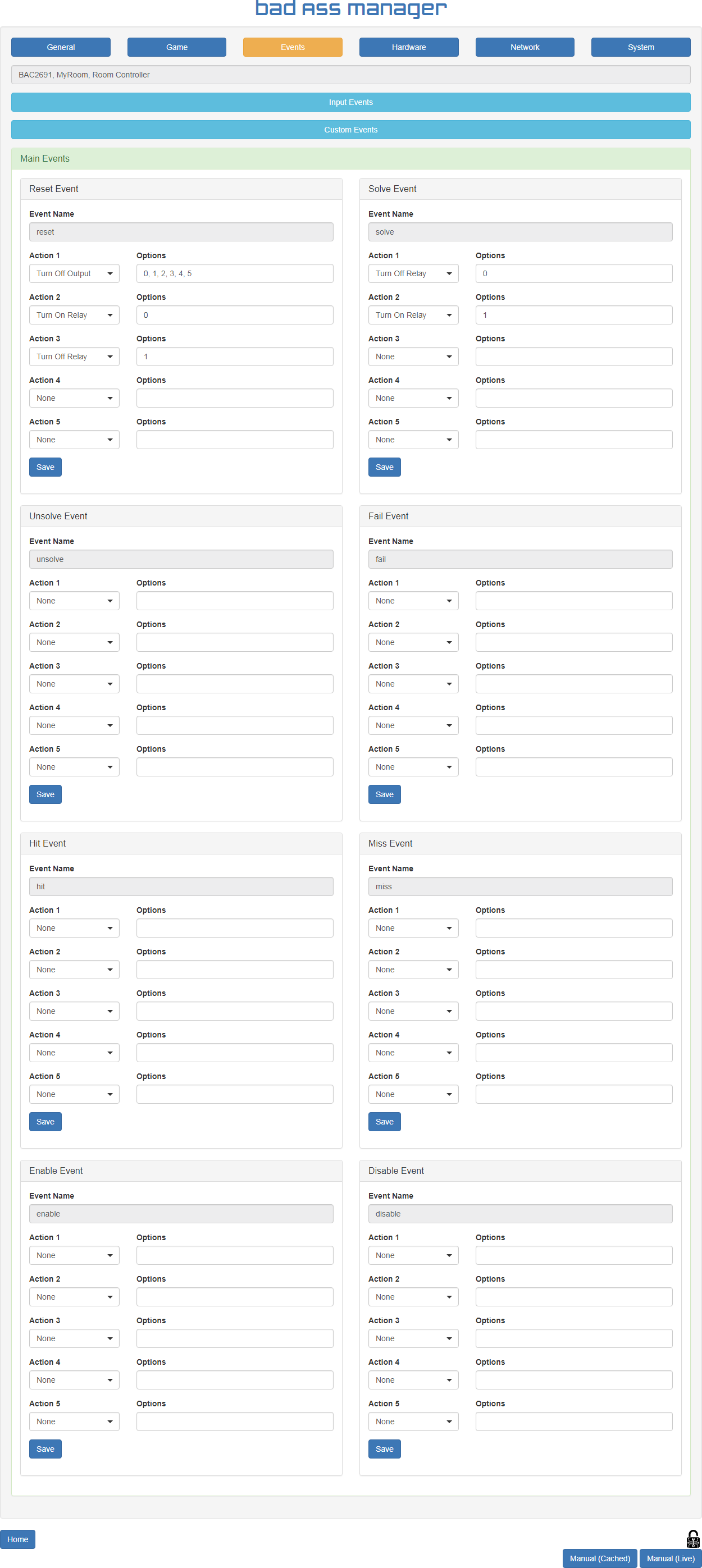Click Fail Event Action 5 options field

pyautogui.click(x=574, y=767)
